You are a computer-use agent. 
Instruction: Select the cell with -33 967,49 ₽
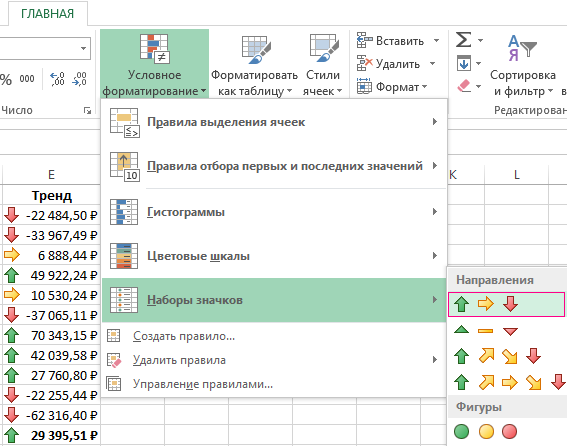(x=51, y=235)
